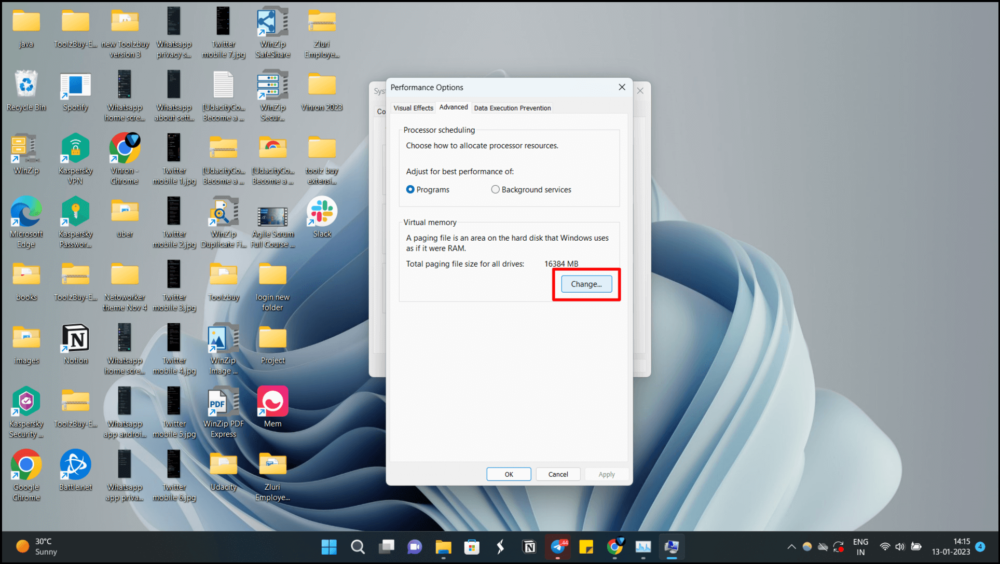The height and width of the screenshot is (564, 1000).
Task: Select the login new folder
Action: tap(272, 285)
